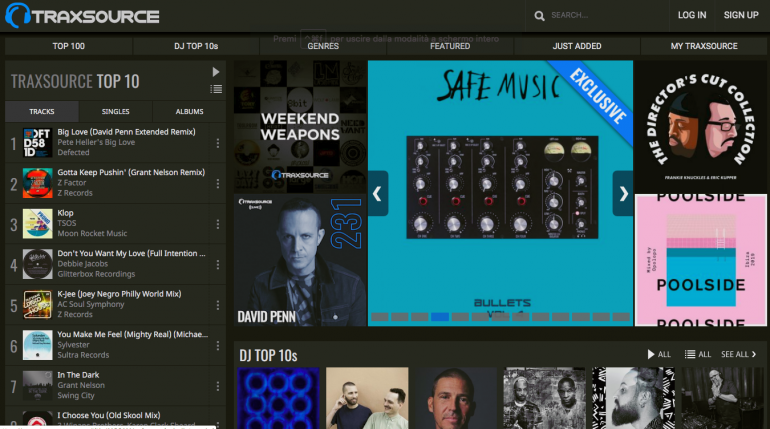Open the Debbie Jacobs artist link

point(82,264)
